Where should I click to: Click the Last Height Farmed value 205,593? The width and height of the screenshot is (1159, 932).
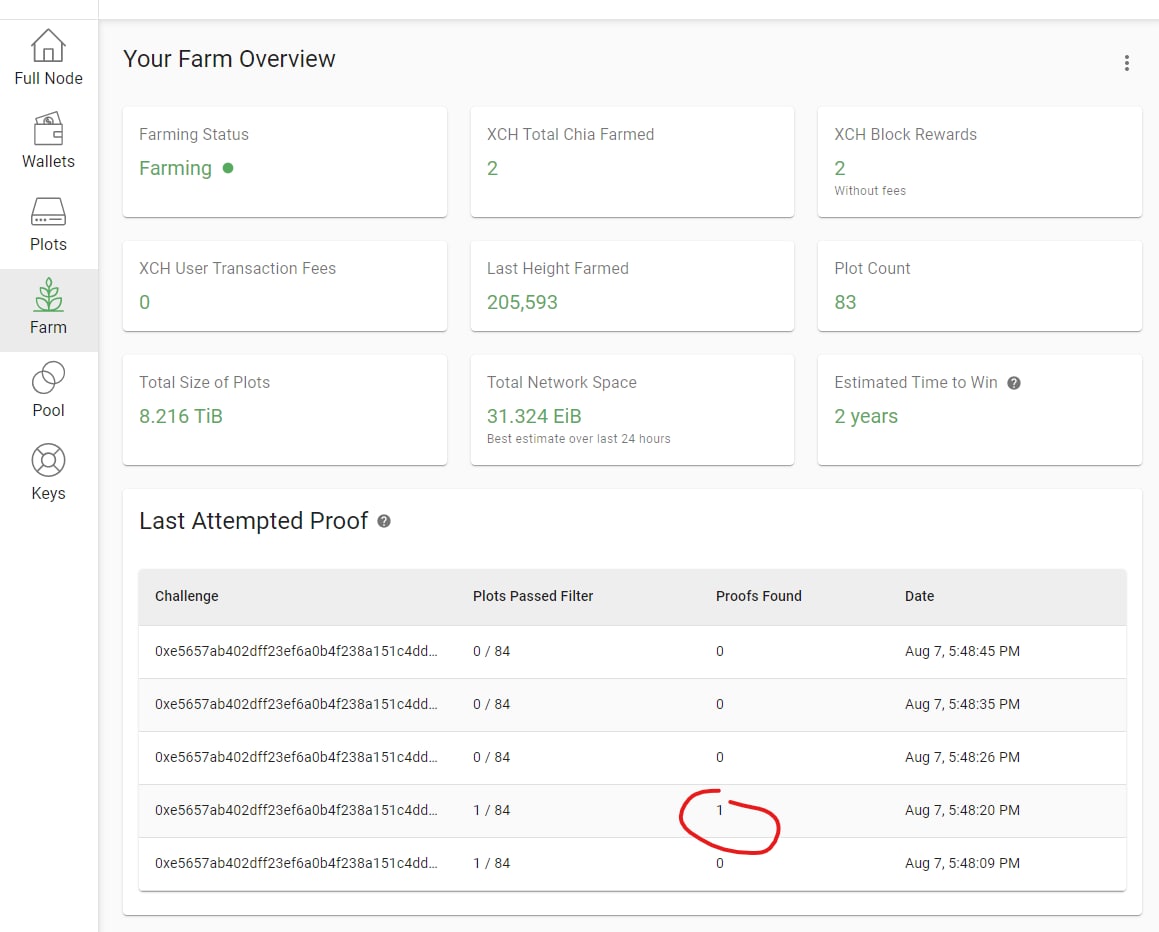pyautogui.click(x=522, y=302)
